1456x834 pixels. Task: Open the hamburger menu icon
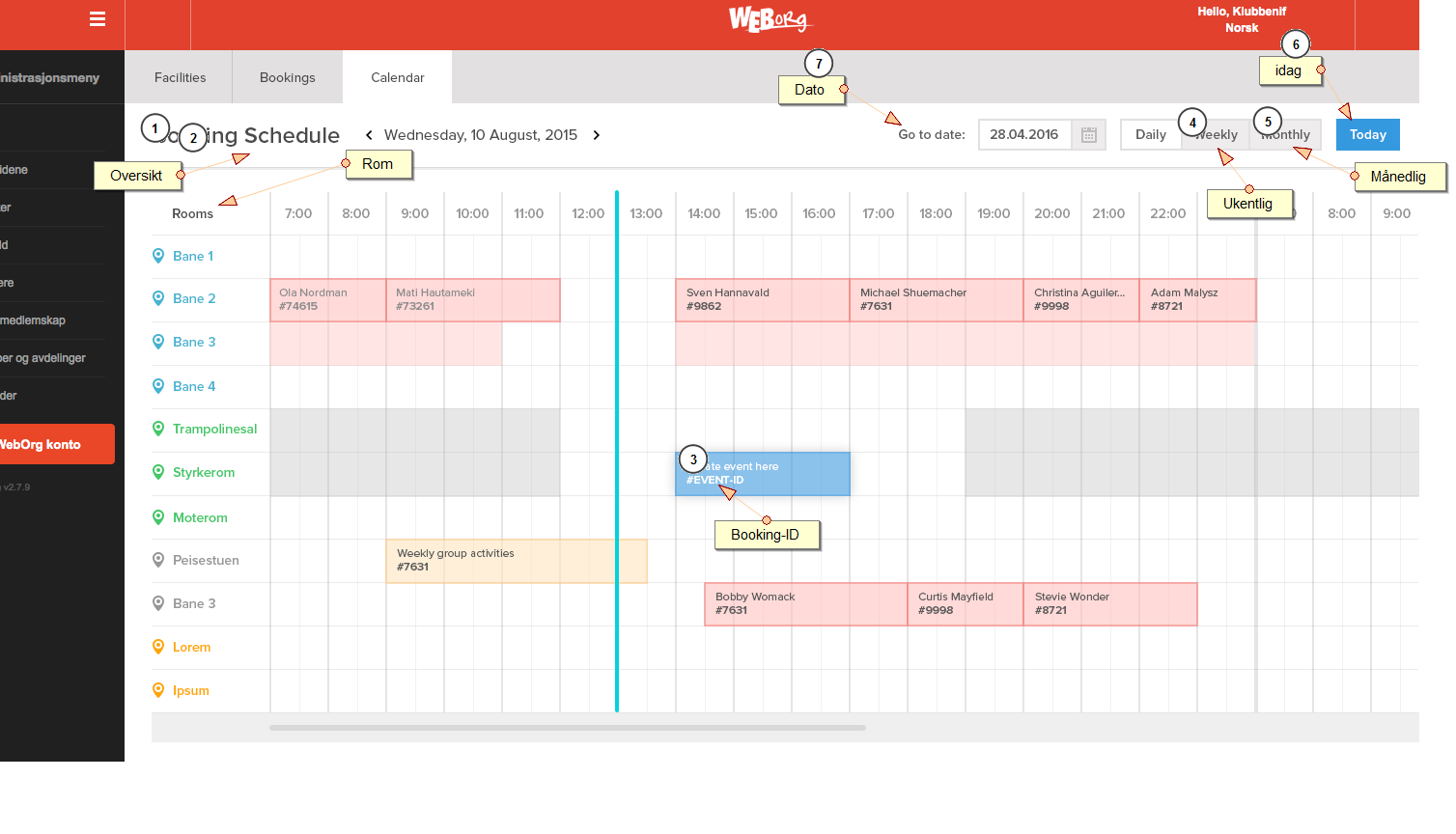point(98,19)
